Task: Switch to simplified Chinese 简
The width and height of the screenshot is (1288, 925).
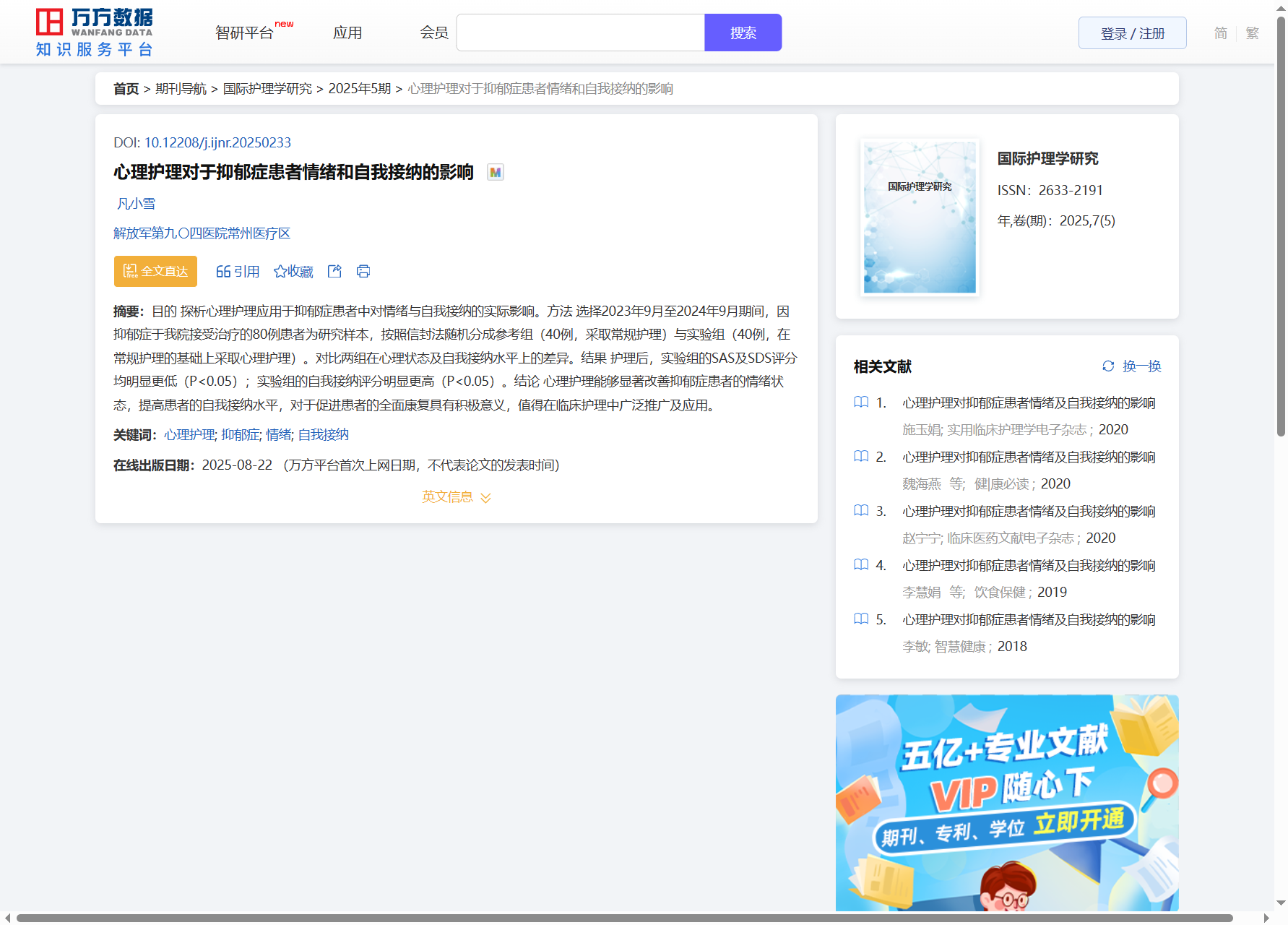Action: [x=1220, y=33]
